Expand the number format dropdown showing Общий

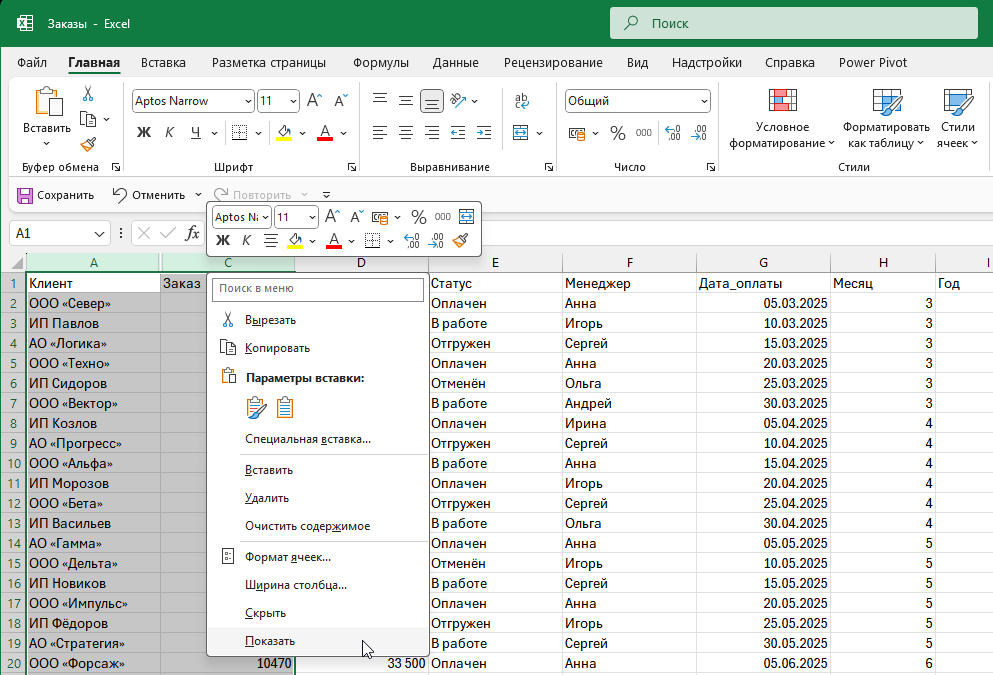[x=704, y=101]
